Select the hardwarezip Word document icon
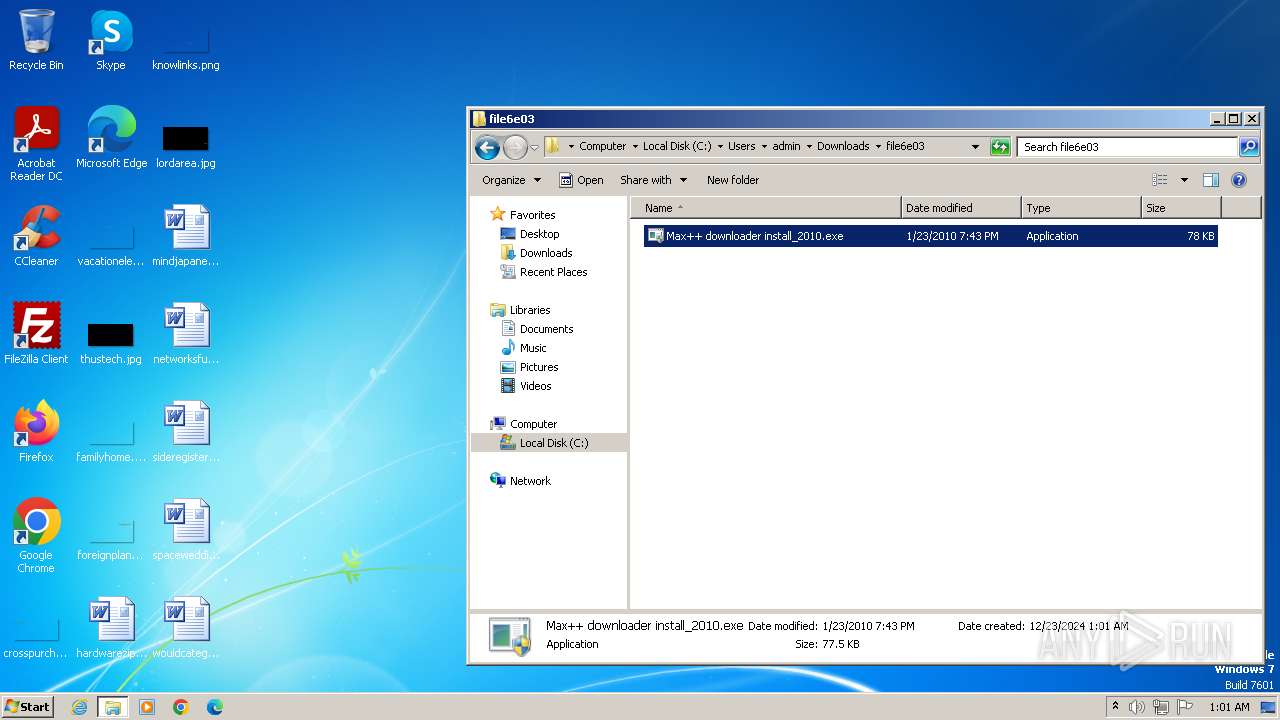The width and height of the screenshot is (1280, 720). (111, 627)
